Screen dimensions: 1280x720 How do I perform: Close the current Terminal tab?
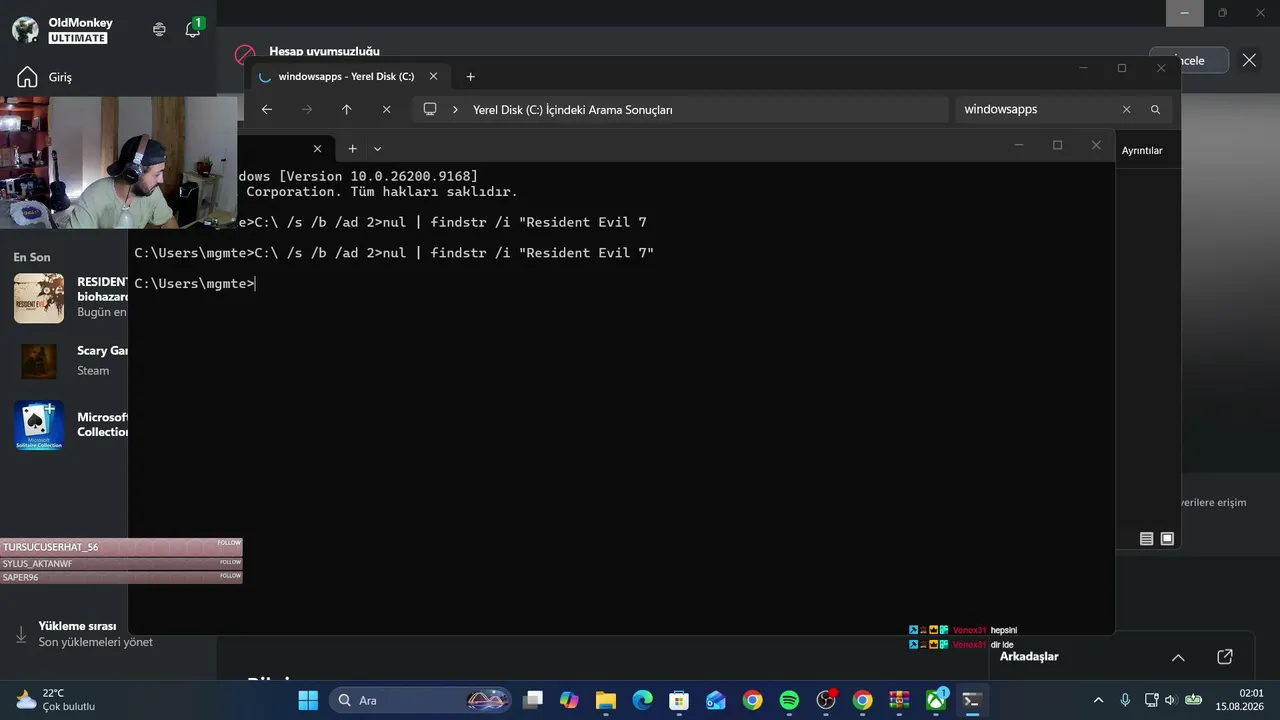pos(317,148)
